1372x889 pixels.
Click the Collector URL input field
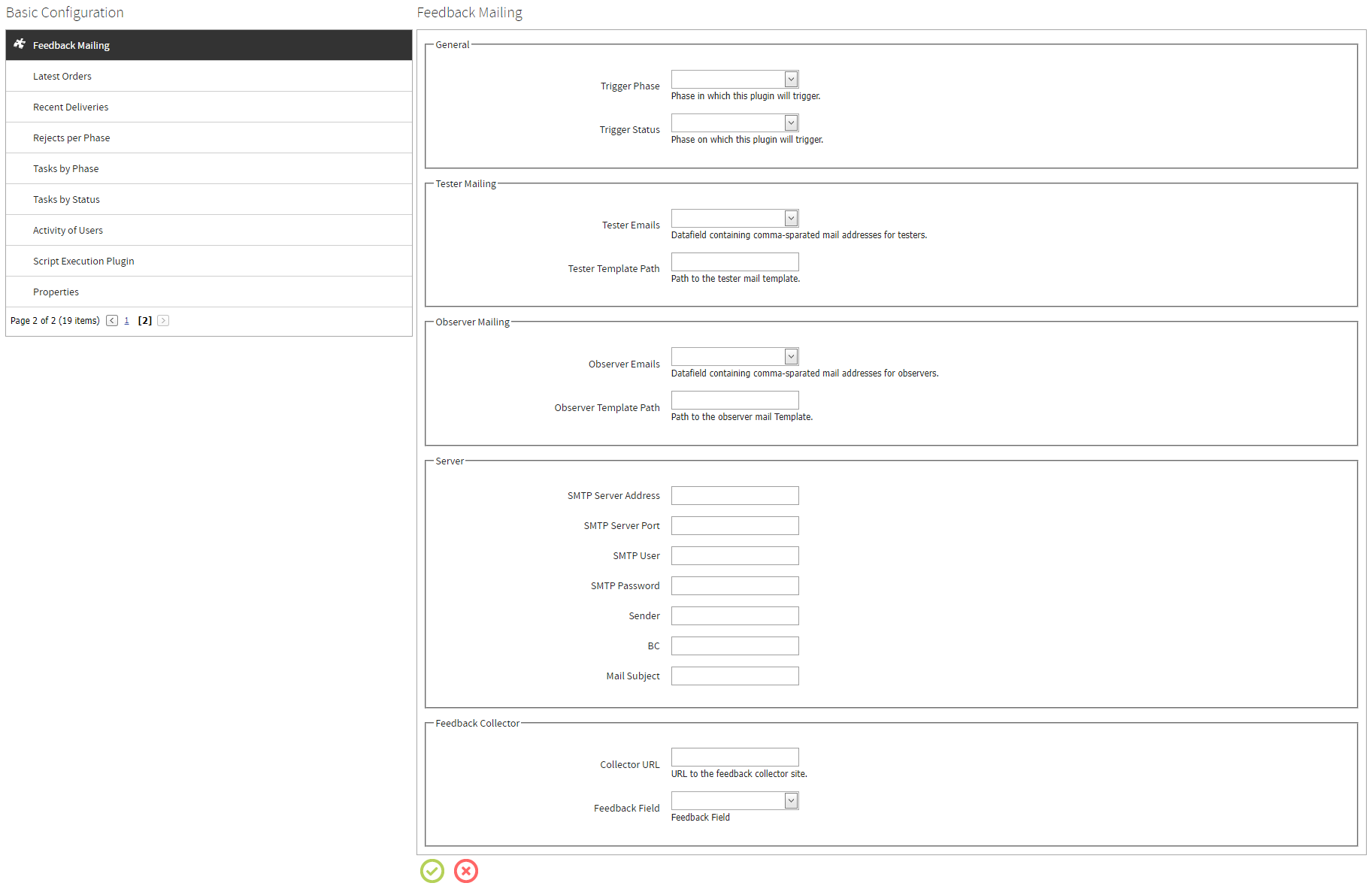point(734,757)
